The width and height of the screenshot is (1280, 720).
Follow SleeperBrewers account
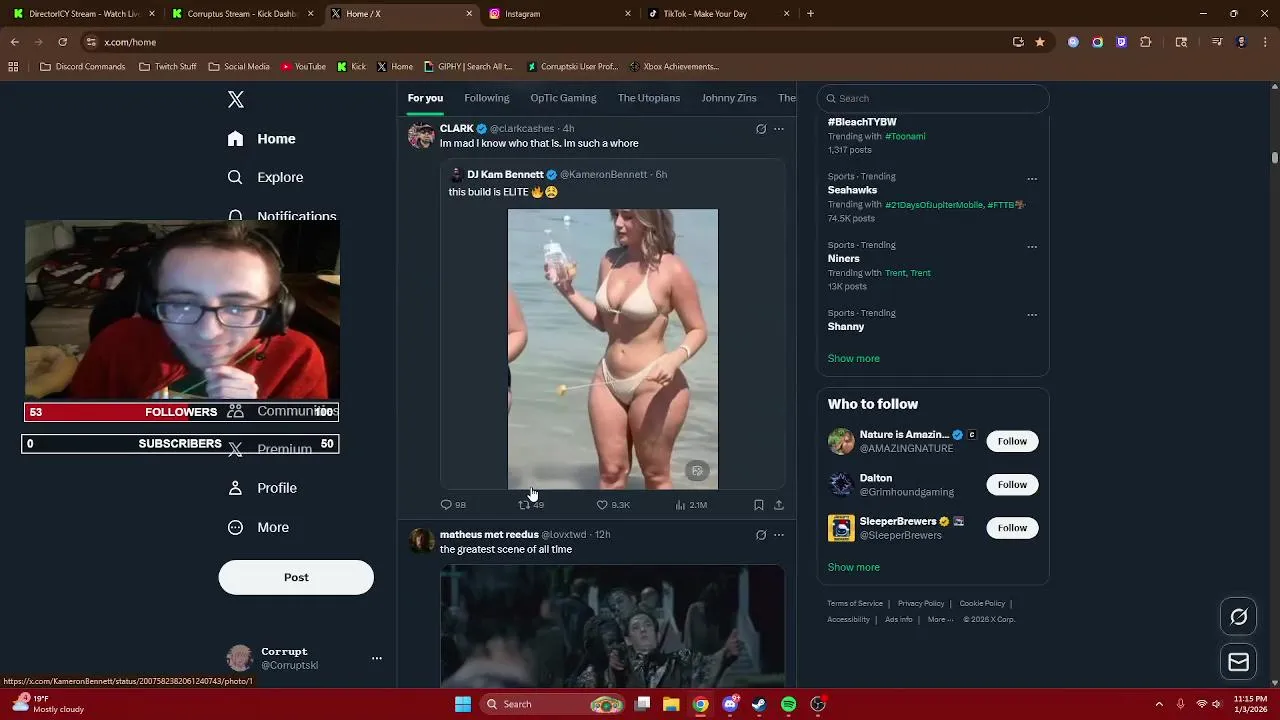point(1012,528)
